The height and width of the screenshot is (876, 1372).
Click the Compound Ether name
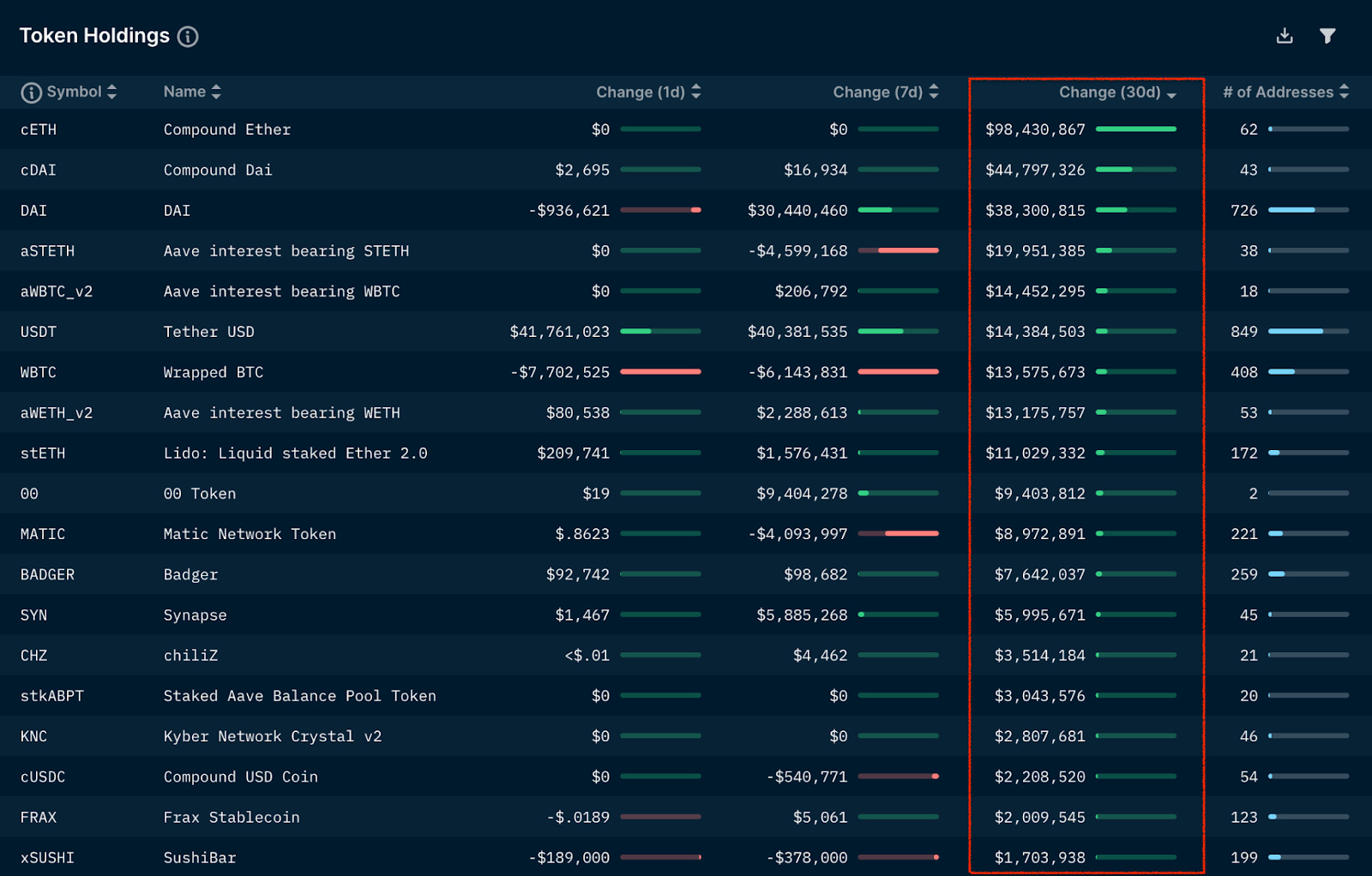pyautogui.click(x=227, y=129)
